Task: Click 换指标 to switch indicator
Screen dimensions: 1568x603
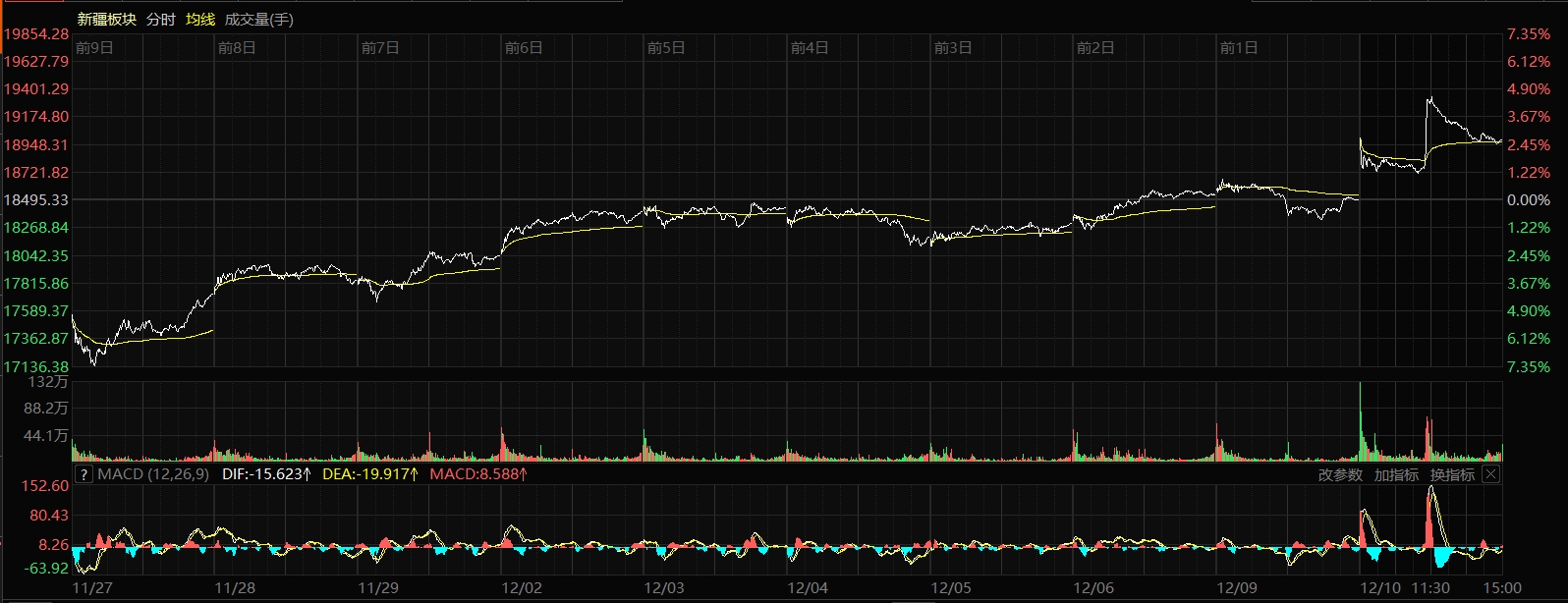Action: [1452, 474]
